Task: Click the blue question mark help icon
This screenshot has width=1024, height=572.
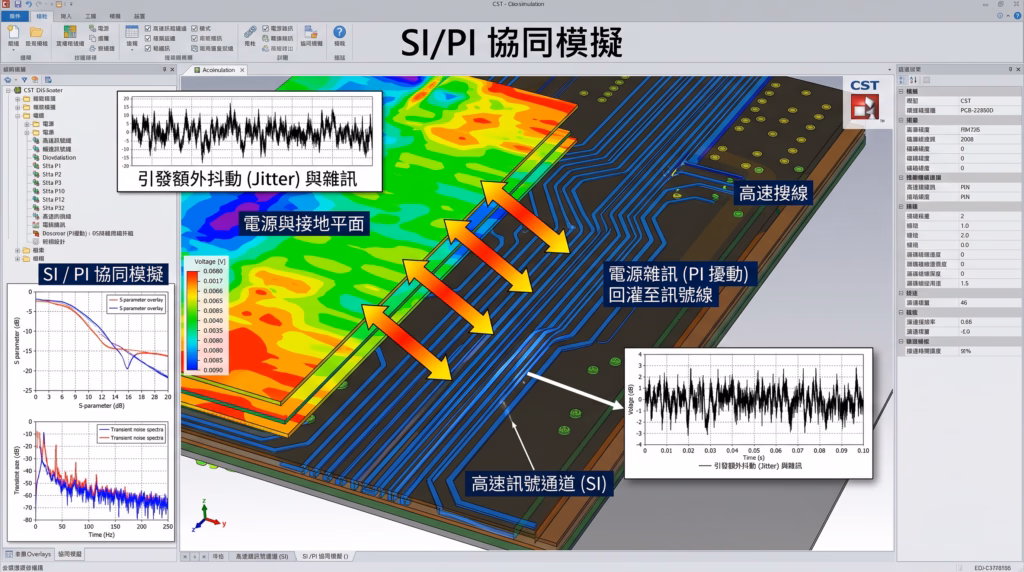Action: coord(340,32)
